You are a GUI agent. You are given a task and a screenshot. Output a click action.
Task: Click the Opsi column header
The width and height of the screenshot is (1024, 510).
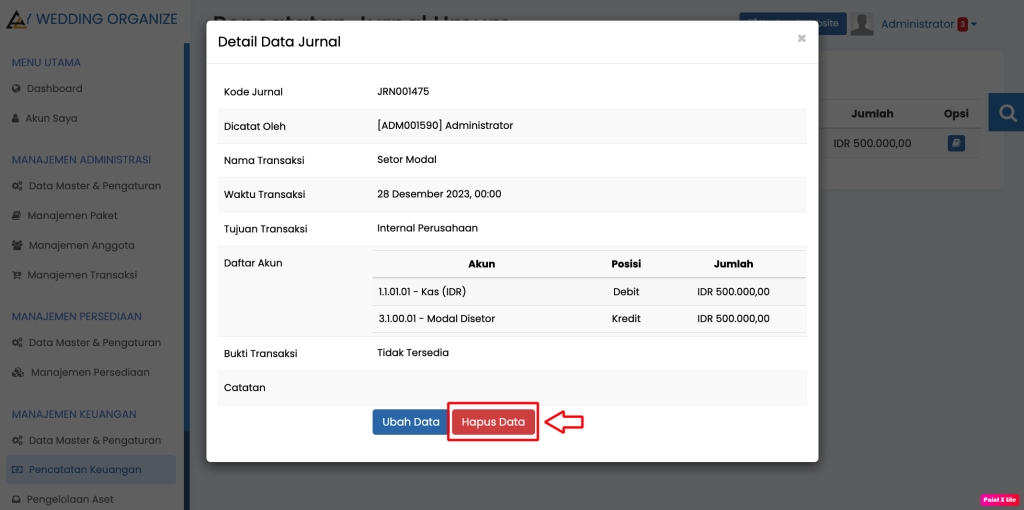[x=956, y=114]
